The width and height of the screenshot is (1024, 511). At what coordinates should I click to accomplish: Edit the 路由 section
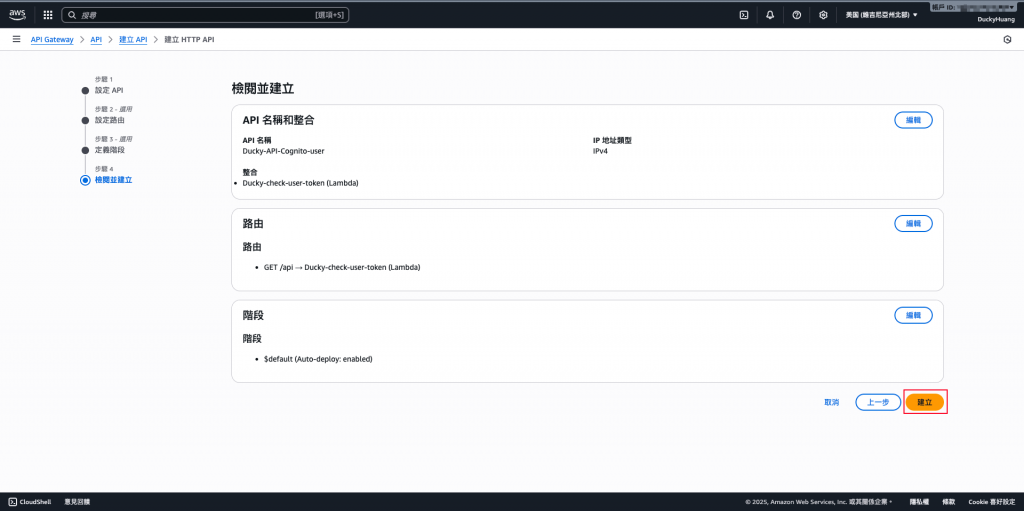[x=913, y=223]
